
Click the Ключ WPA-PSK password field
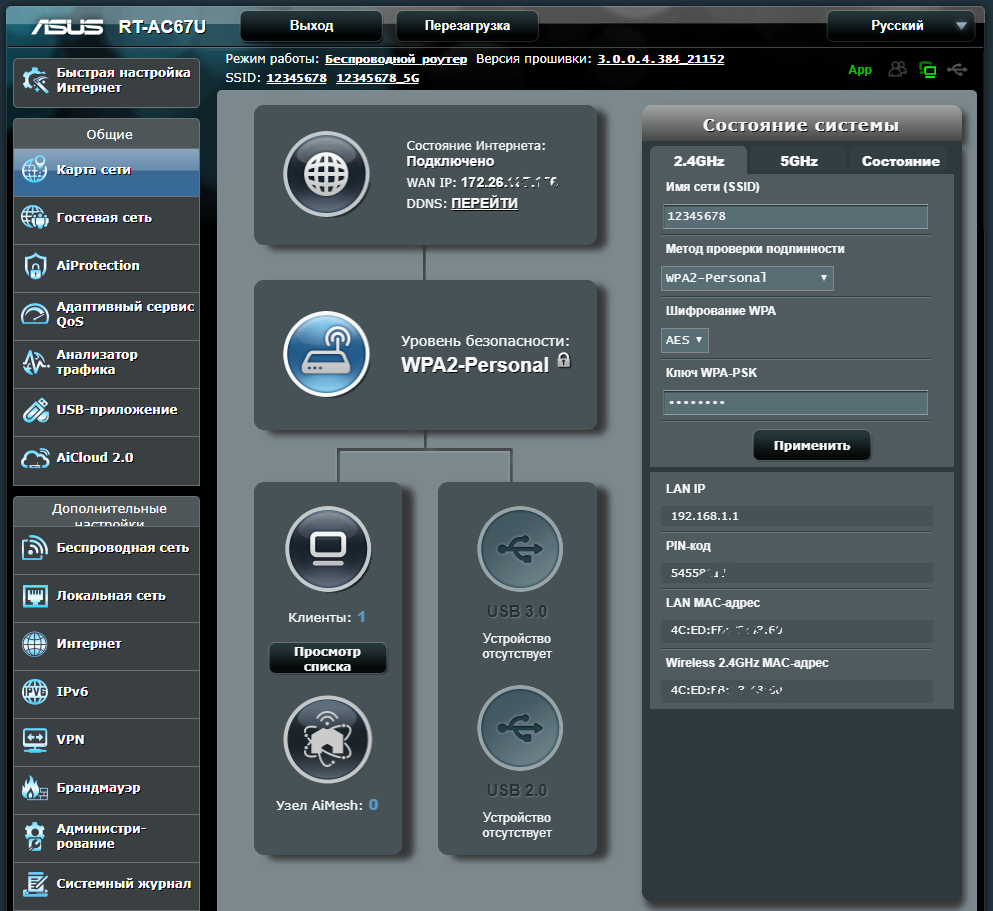pyautogui.click(x=795, y=402)
